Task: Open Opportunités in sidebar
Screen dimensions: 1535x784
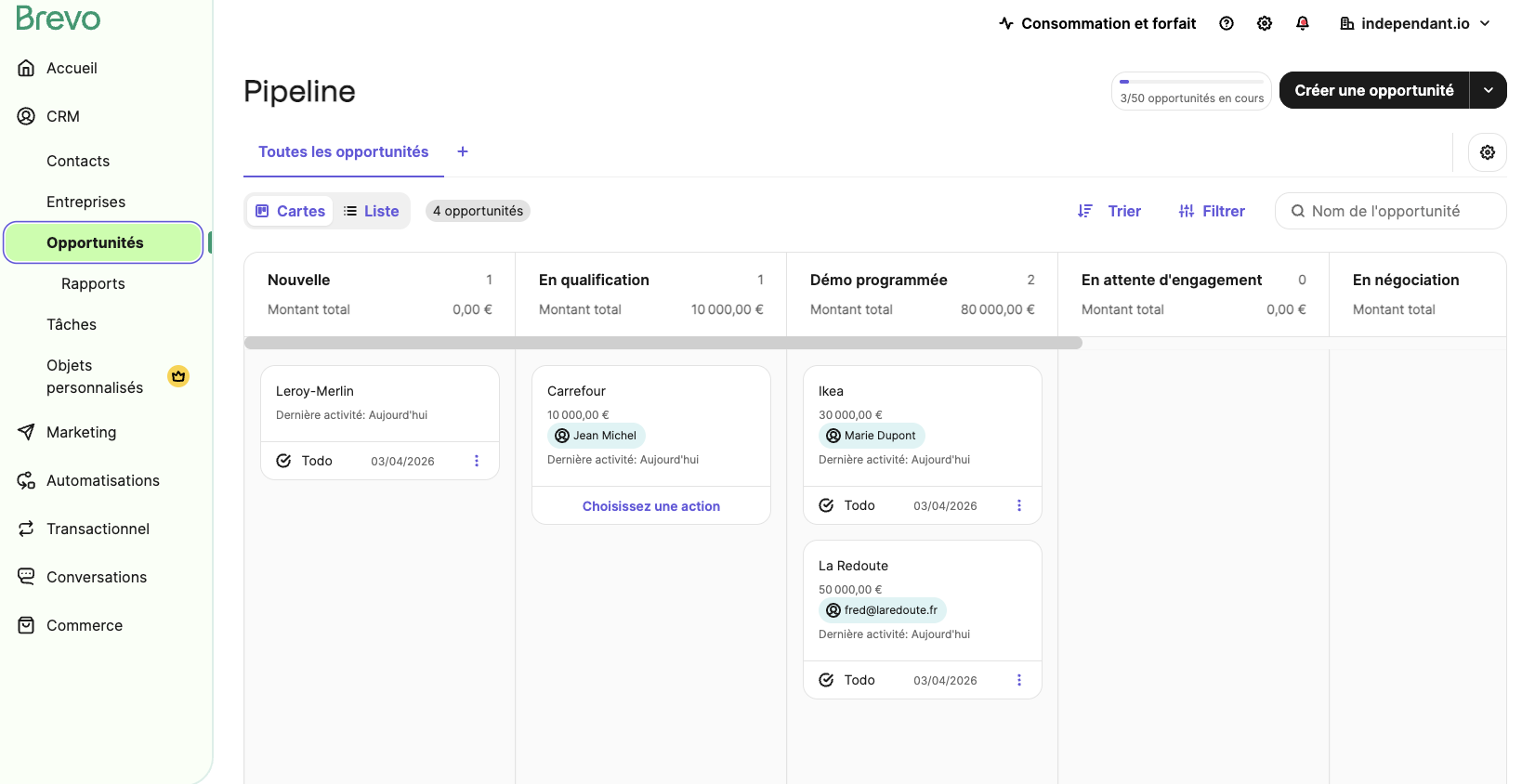Action: click(x=103, y=242)
